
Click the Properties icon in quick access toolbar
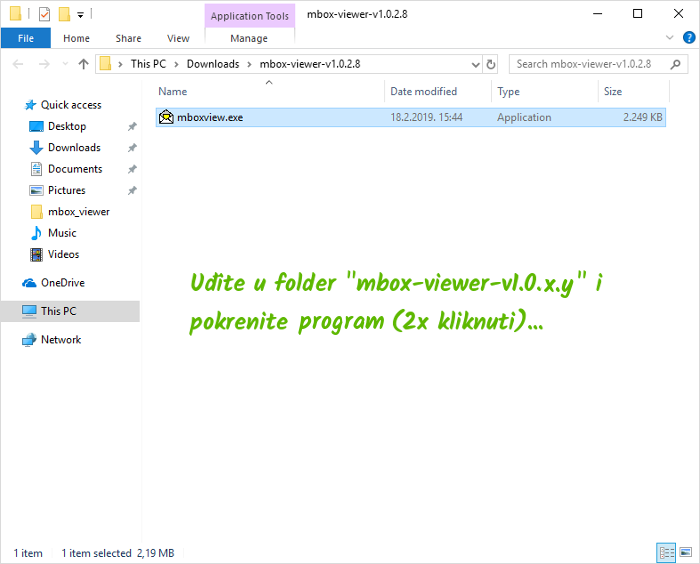pos(44,14)
